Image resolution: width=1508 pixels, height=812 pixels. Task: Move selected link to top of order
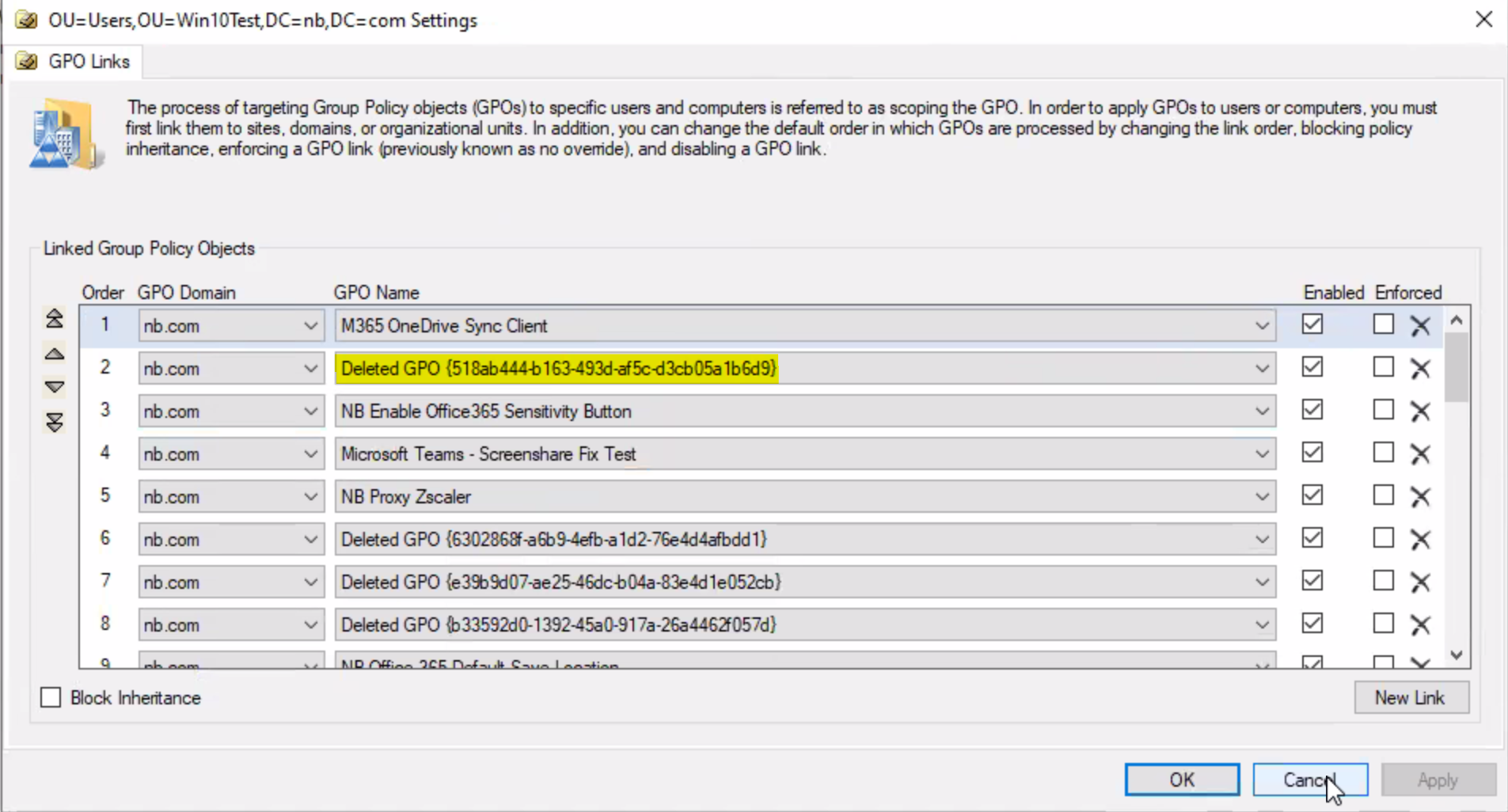[x=54, y=319]
